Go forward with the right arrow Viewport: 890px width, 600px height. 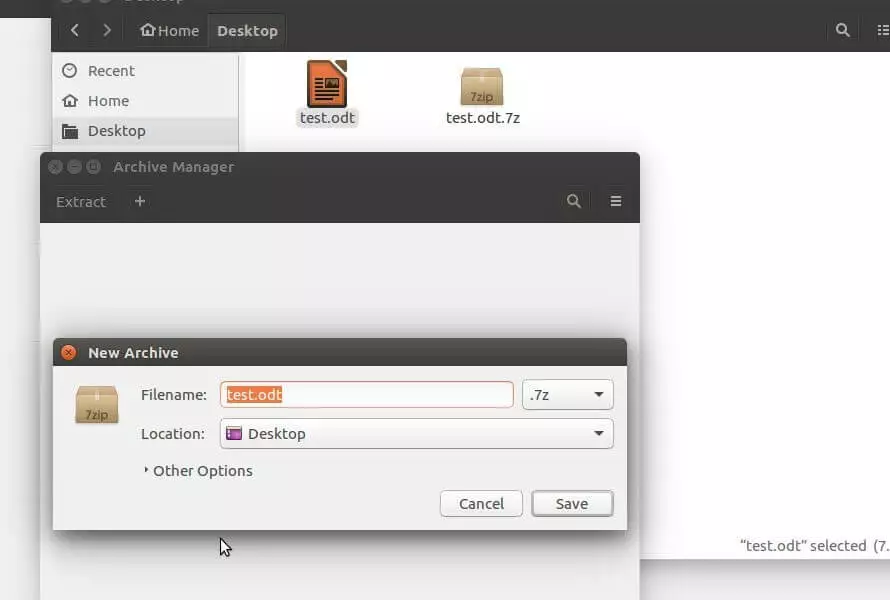(x=107, y=30)
